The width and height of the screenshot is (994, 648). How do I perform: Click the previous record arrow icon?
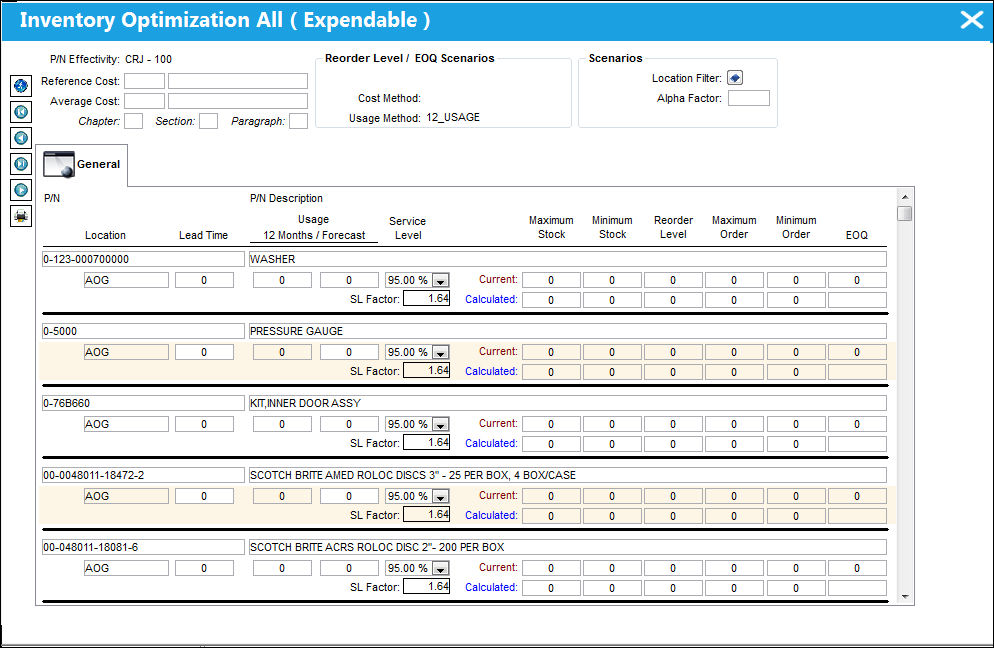pos(21,138)
